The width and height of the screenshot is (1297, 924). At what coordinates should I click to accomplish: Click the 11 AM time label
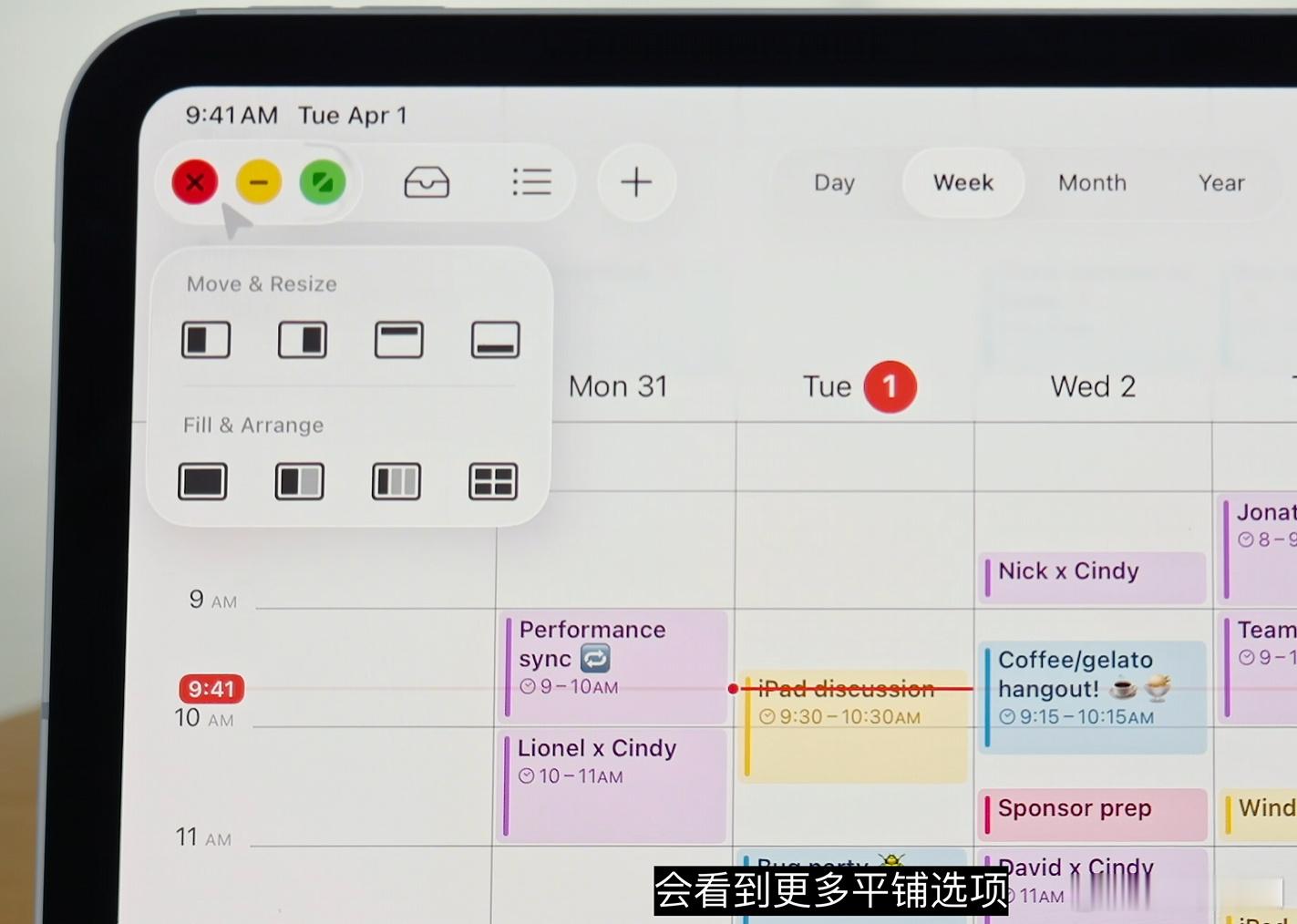coord(203,837)
